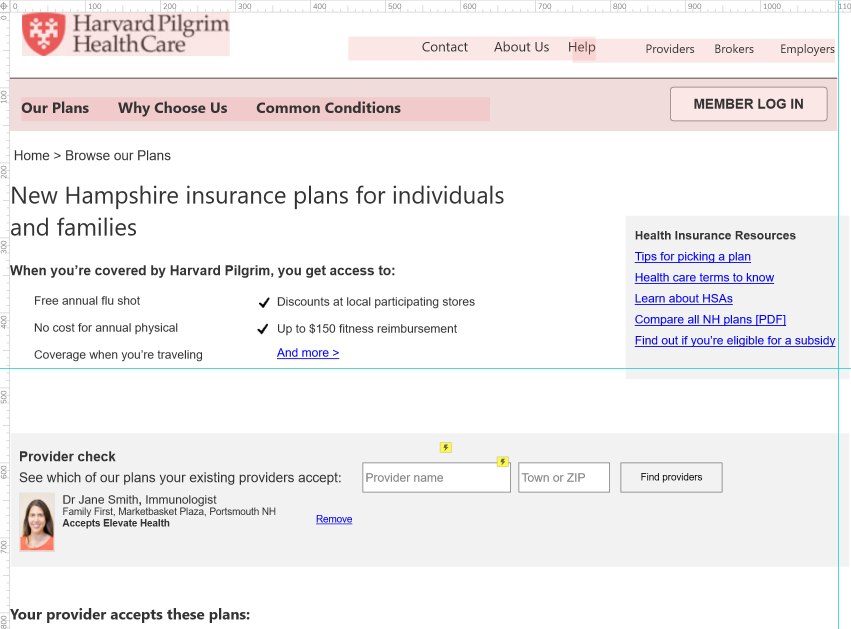
Task: Click Dr Jane Smith's photo thumbnail
Action: coord(37,522)
